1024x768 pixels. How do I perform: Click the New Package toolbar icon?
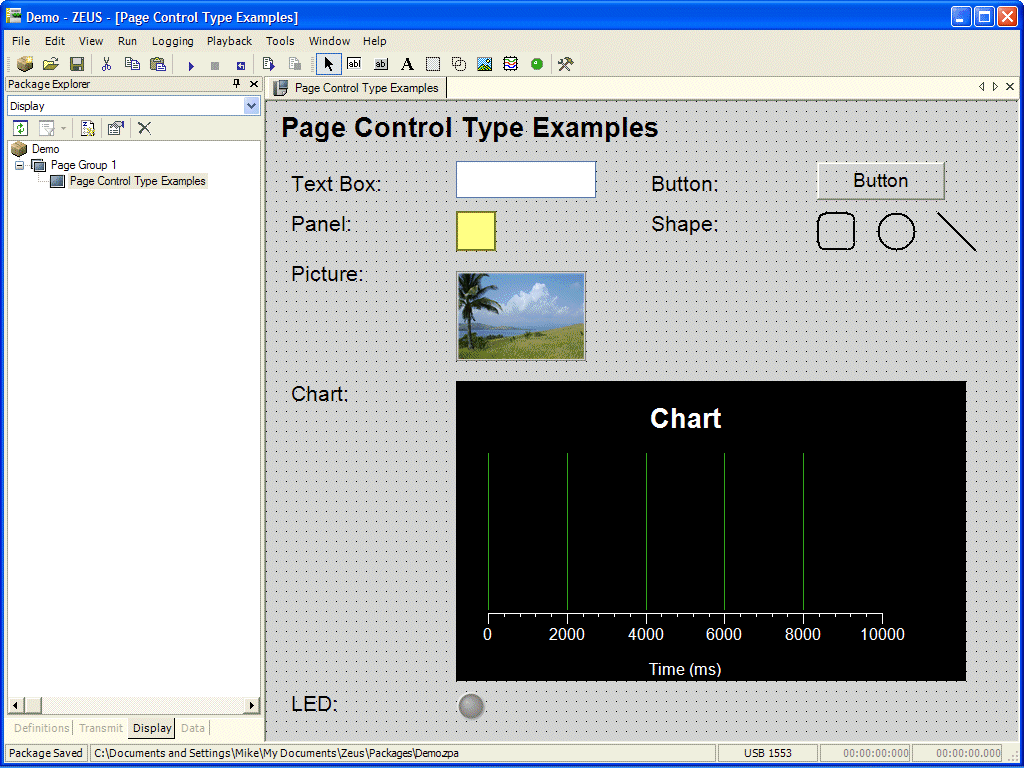25,64
